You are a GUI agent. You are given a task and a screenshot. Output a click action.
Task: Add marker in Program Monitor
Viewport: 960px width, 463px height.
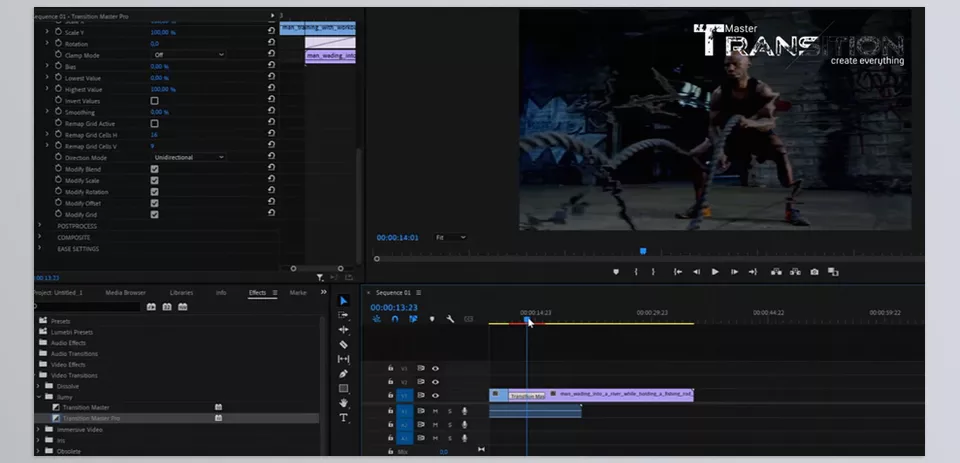[x=616, y=272]
